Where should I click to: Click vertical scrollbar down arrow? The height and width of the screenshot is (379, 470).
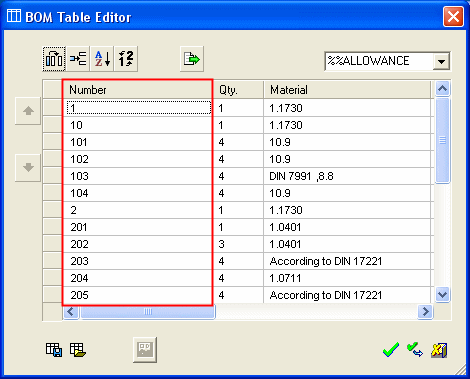tap(443, 295)
